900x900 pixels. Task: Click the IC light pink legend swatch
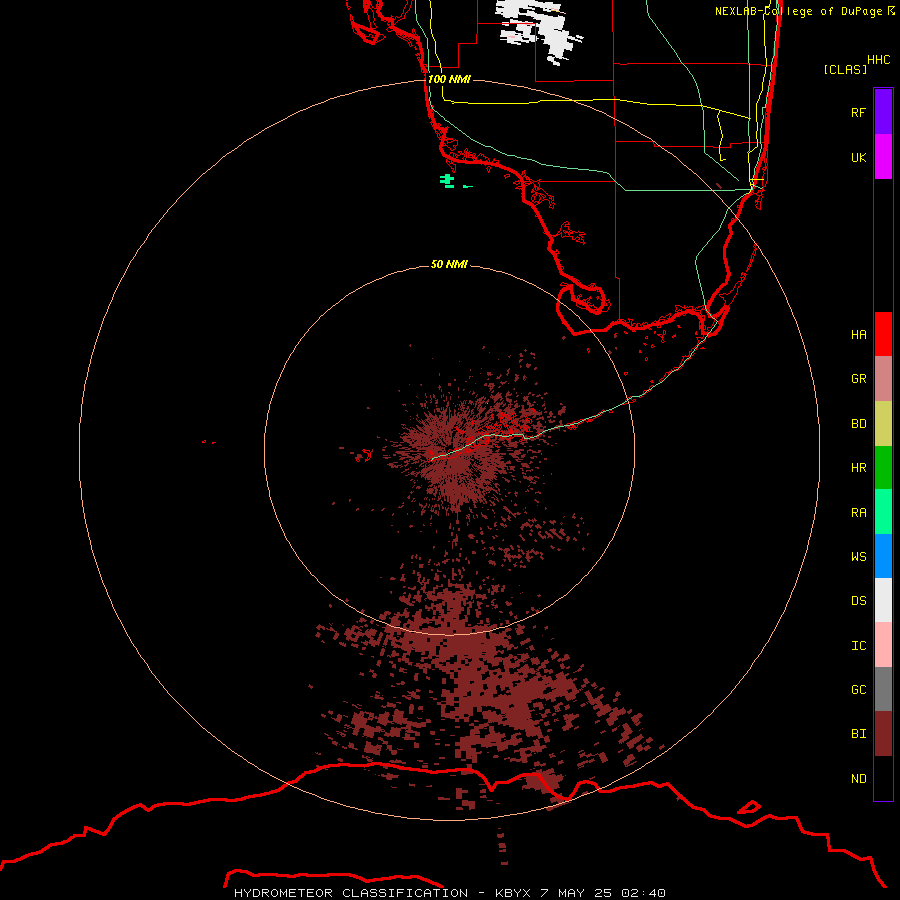[883, 645]
